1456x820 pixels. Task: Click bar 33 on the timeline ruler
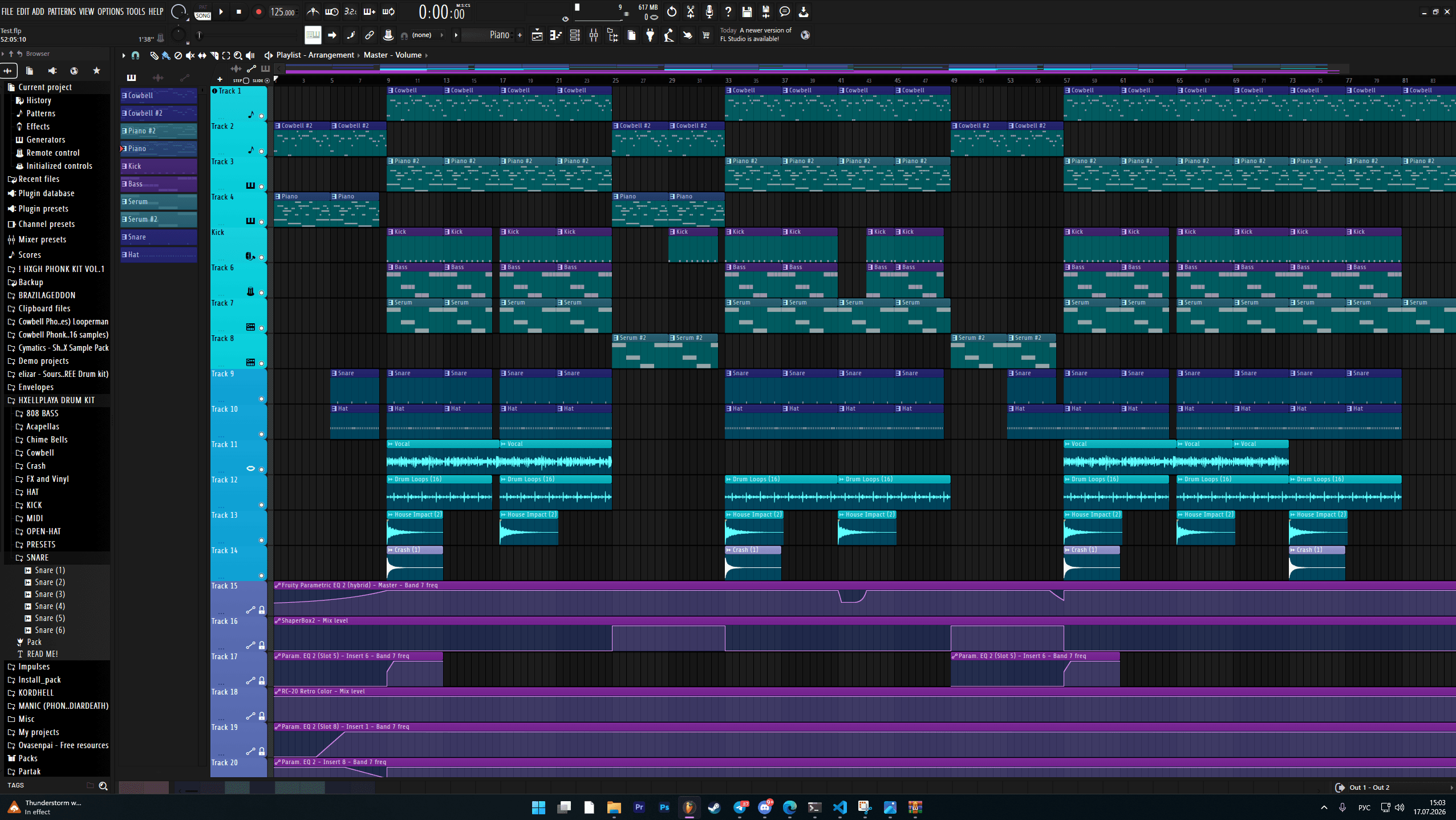pyautogui.click(x=728, y=80)
